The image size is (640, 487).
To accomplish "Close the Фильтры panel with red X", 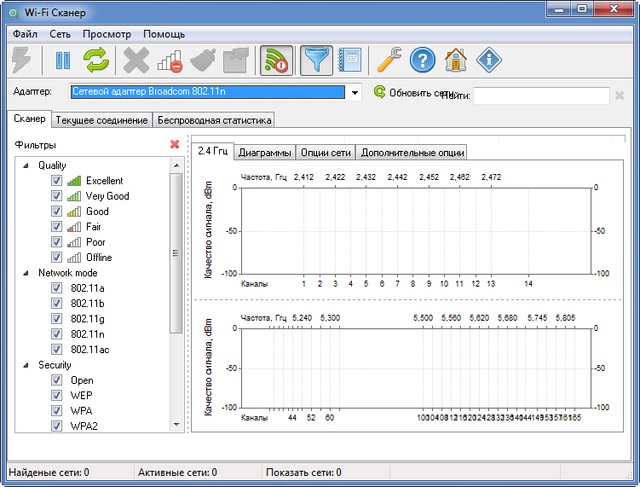I will (175, 145).
